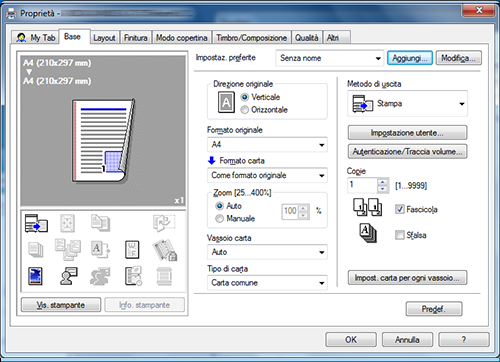This screenshot has height=362, width=500.
Task: Close the Proprietà dialog window
Action: [479, 10]
